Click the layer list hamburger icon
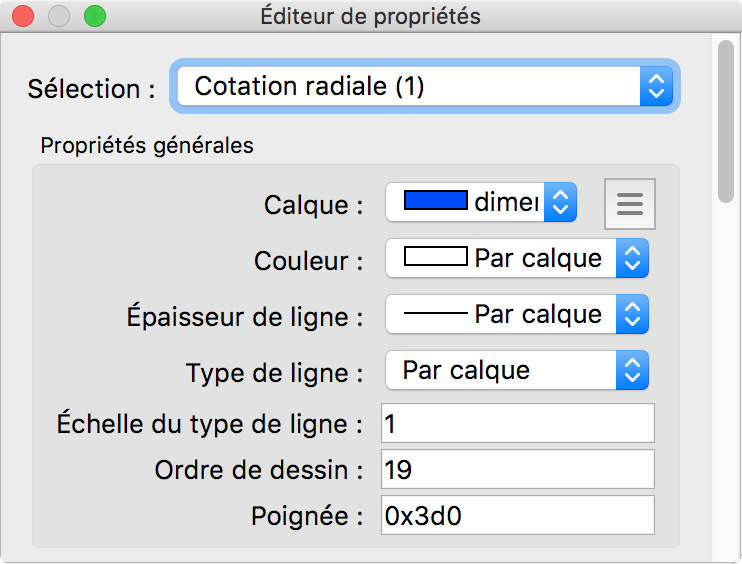The image size is (742, 564). [x=630, y=204]
